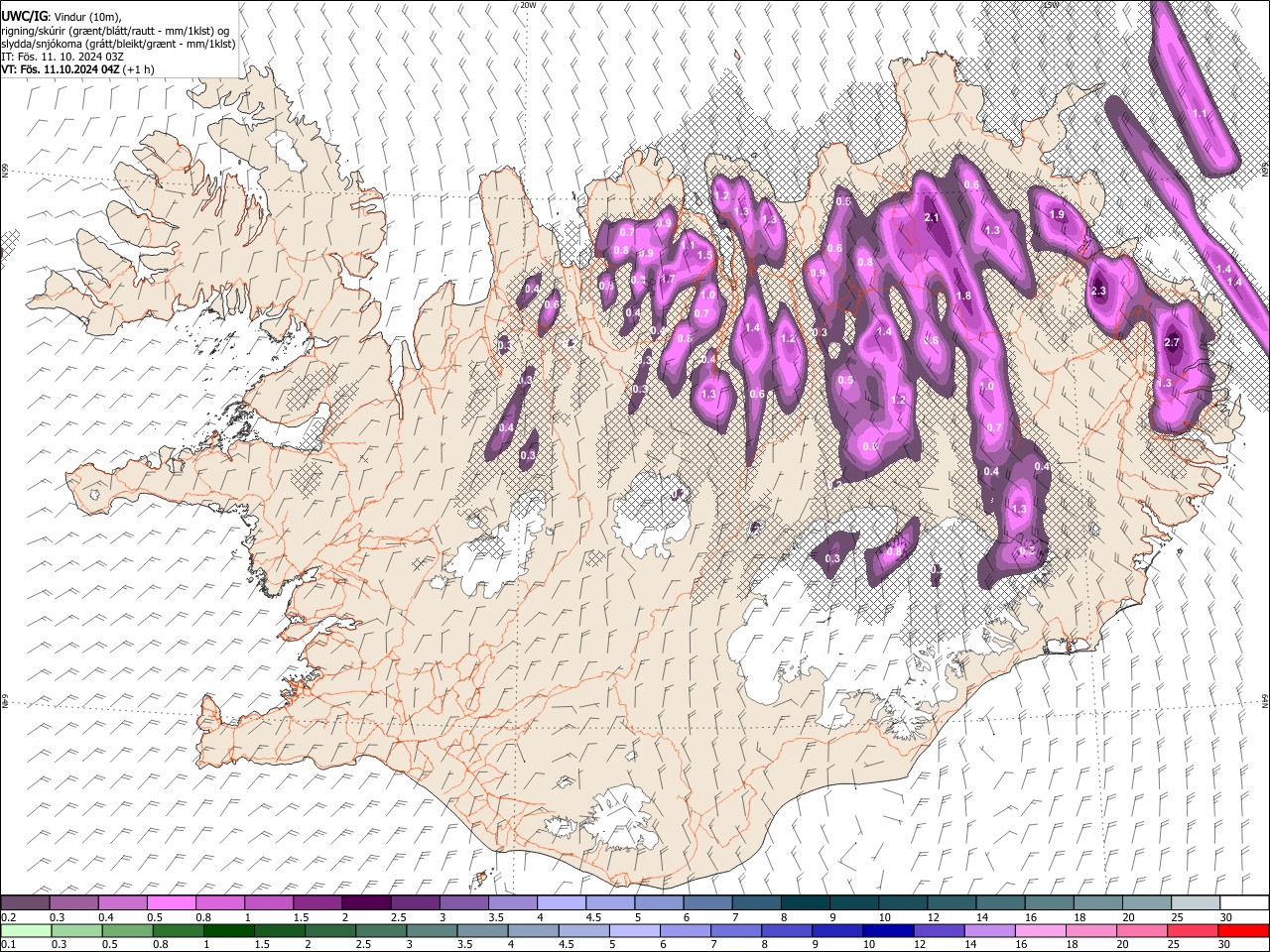The width and height of the screenshot is (1270, 952).
Task: Select the 1.7 precipitation value on the map
Action: [x=668, y=280]
